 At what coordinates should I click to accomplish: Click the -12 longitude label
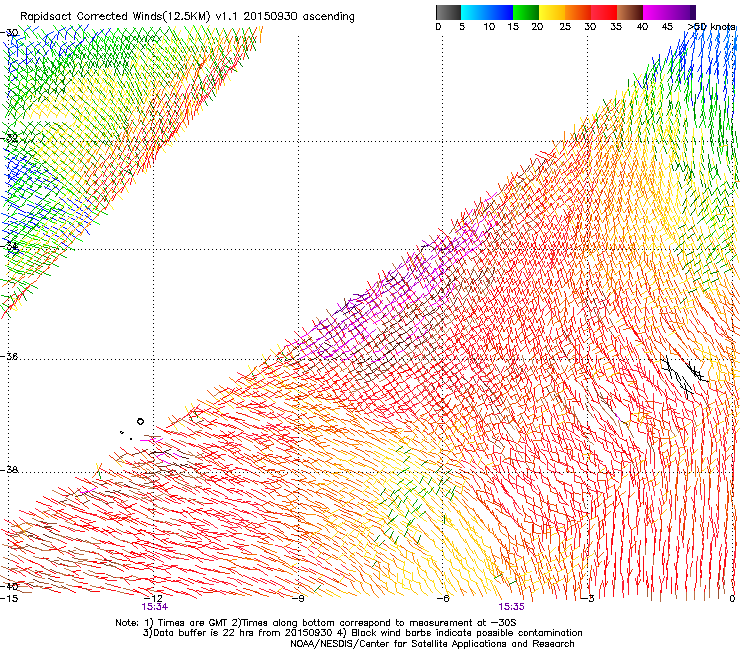pos(153,599)
